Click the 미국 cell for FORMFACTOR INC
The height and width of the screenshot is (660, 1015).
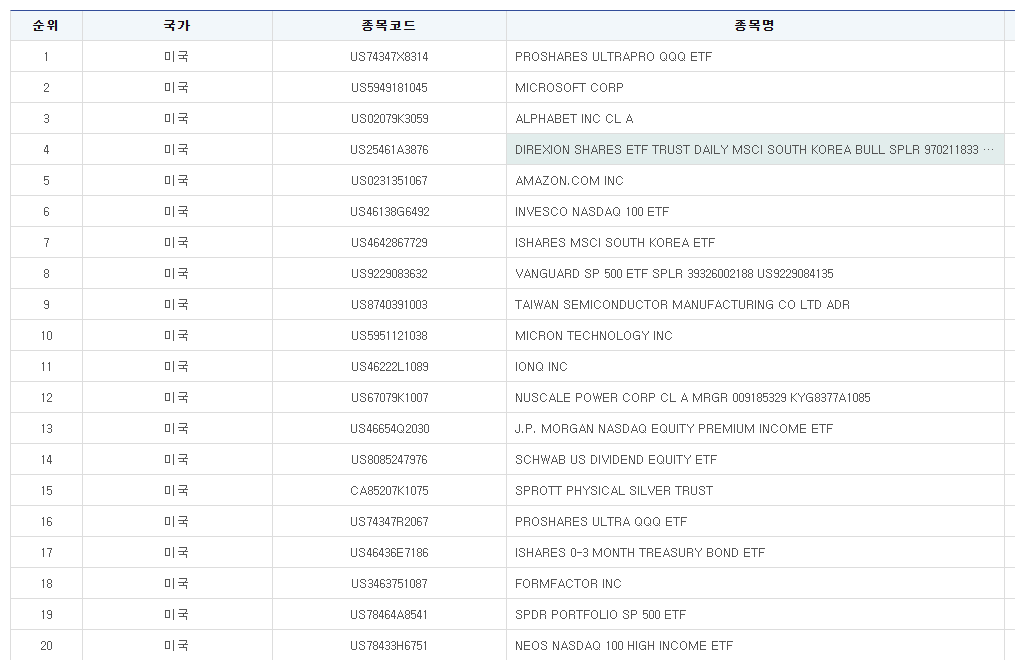point(177,584)
